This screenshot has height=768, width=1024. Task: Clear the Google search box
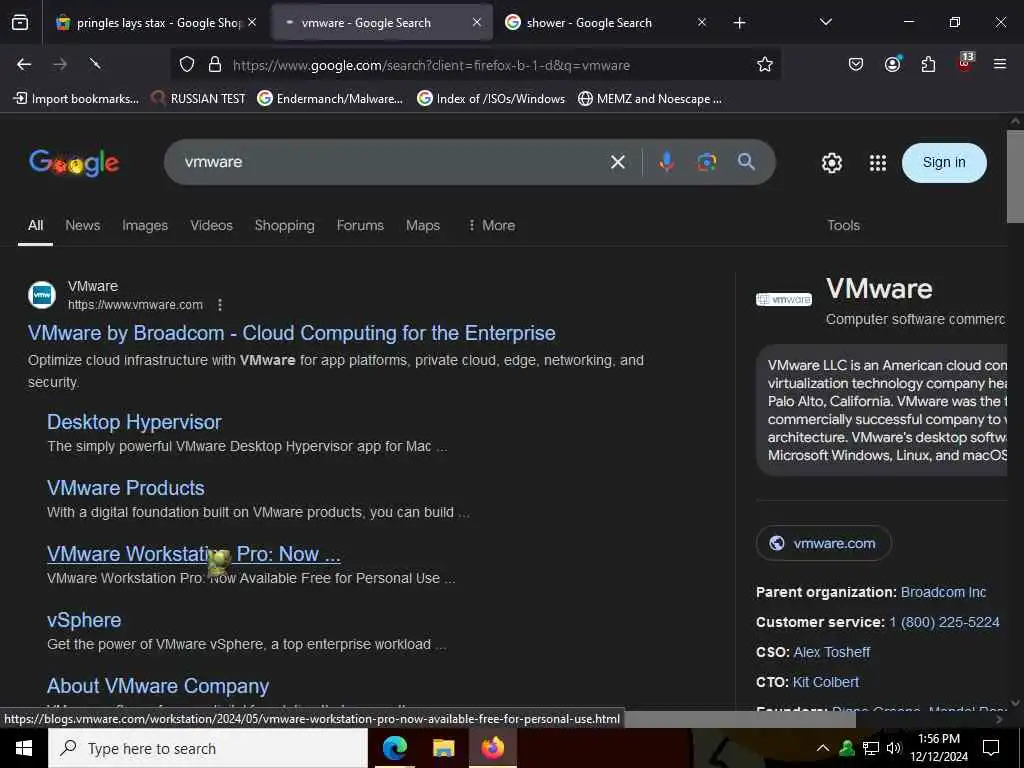click(618, 162)
